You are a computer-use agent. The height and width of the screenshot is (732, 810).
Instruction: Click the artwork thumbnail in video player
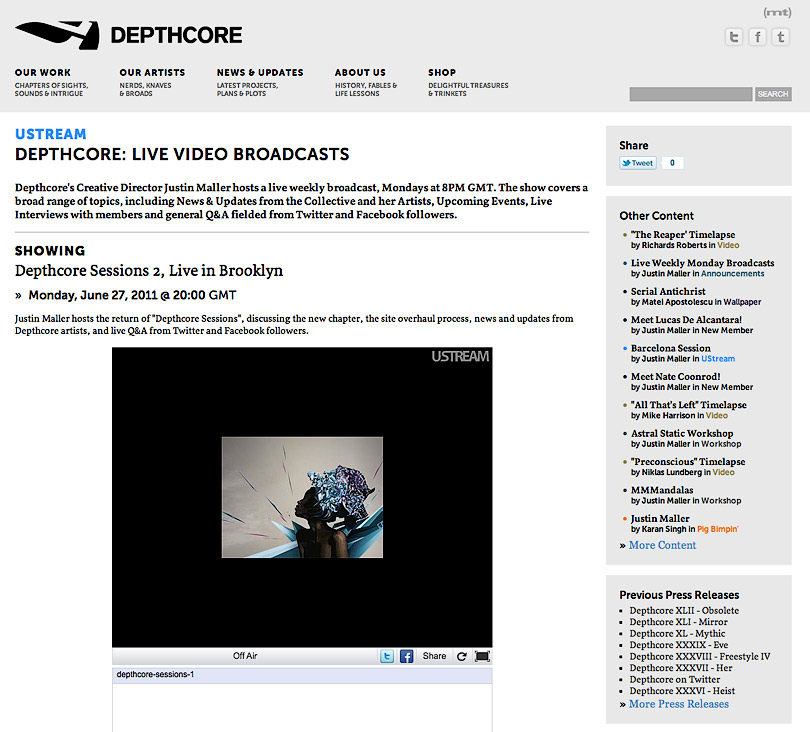tap(302, 497)
